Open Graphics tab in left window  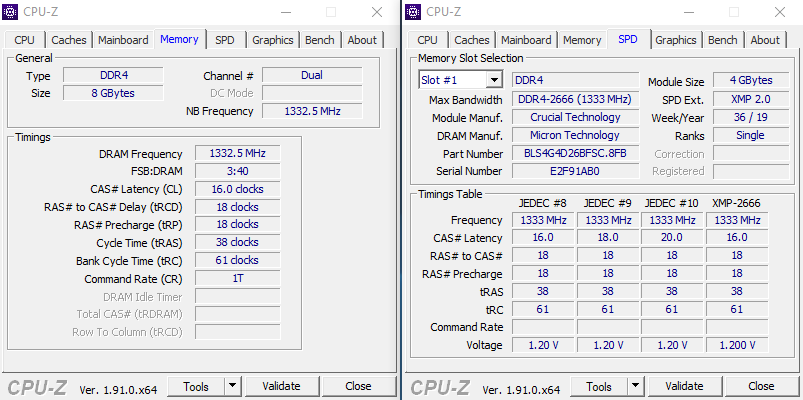273,40
